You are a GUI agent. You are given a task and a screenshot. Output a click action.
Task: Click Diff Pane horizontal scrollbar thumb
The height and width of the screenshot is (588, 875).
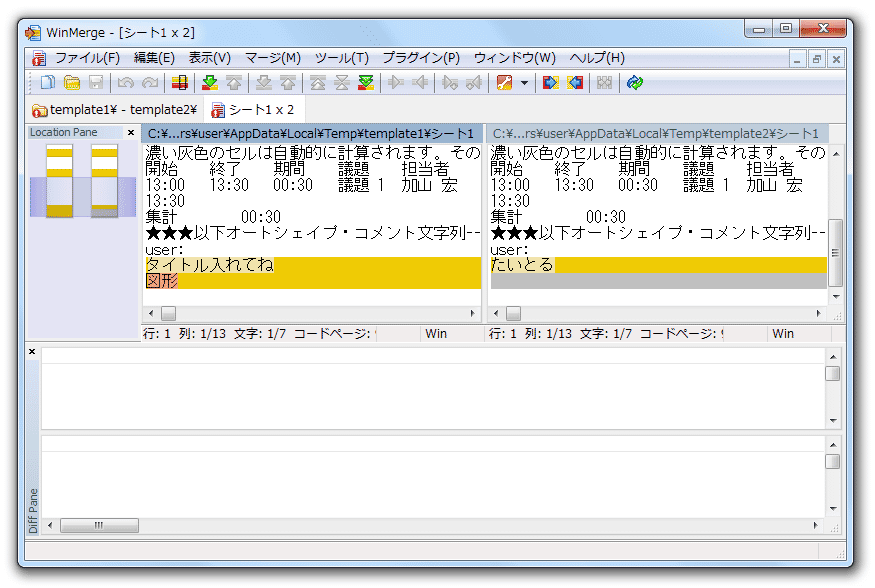tap(99, 526)
